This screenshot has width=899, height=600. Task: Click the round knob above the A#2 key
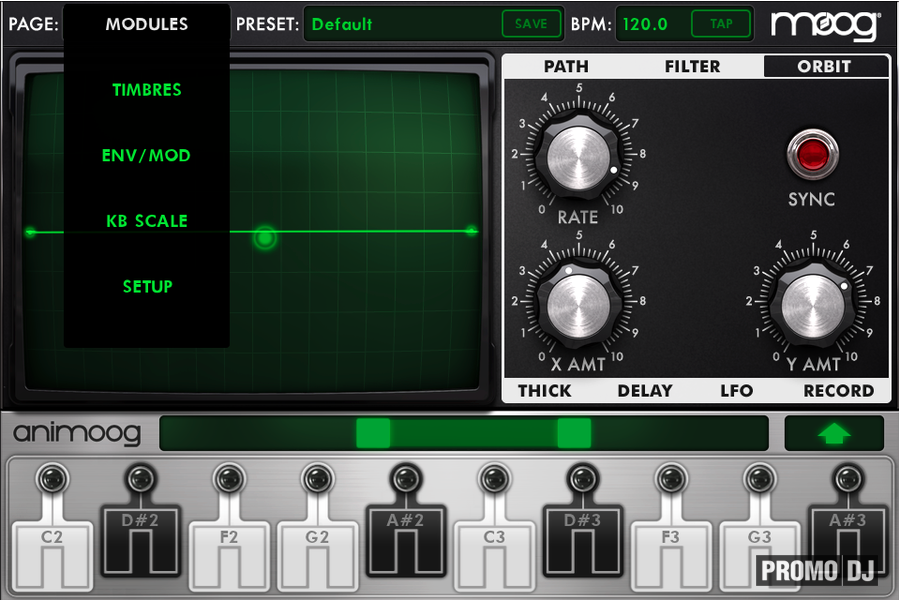click(406, 478)
